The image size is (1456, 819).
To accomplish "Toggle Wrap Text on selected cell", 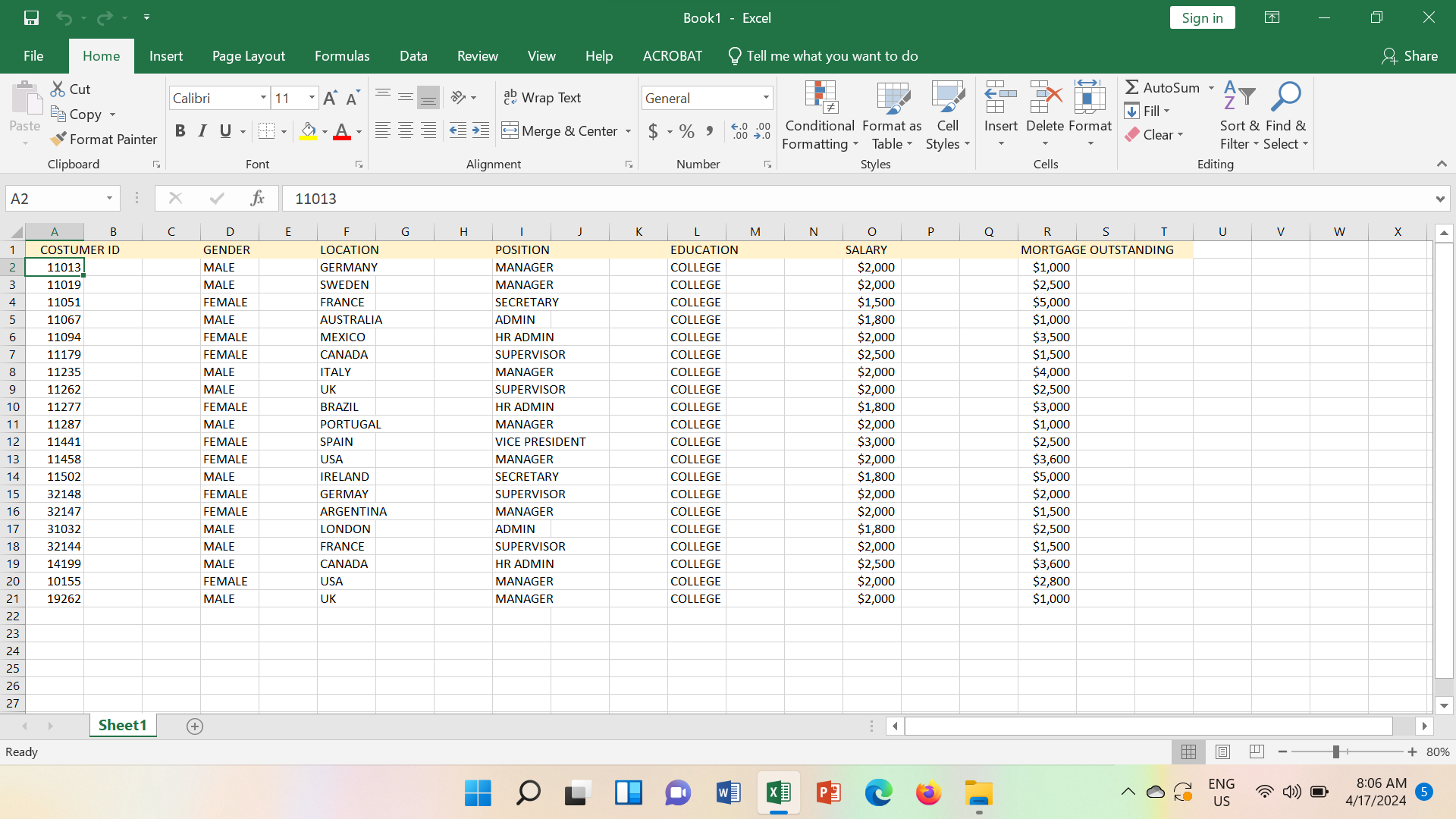I will (x=542, y=97).
